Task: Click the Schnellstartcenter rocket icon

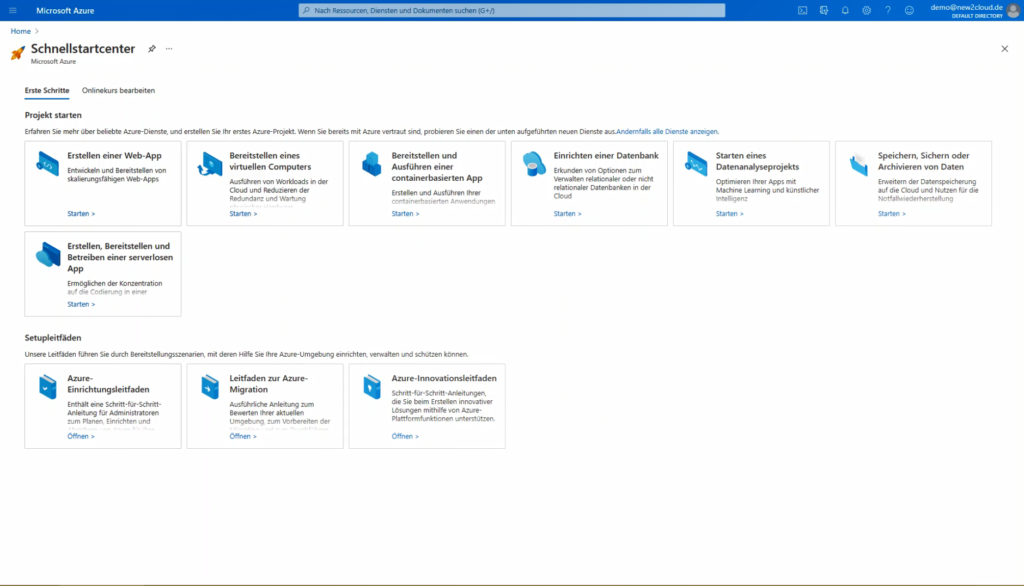Action: click(18, 53)
